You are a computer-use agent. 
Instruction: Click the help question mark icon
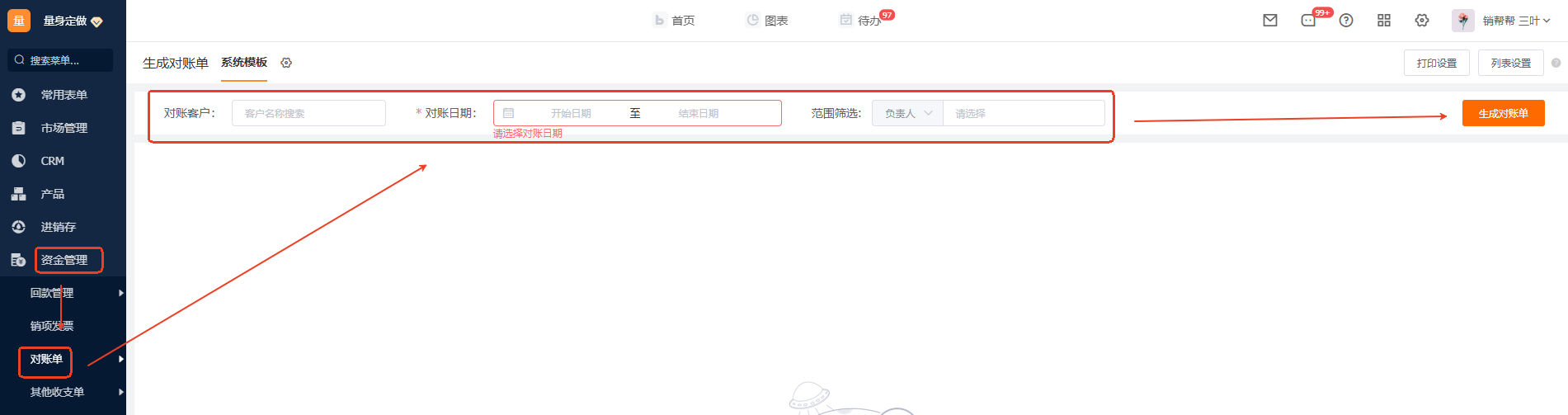[x=1346, y=21]
